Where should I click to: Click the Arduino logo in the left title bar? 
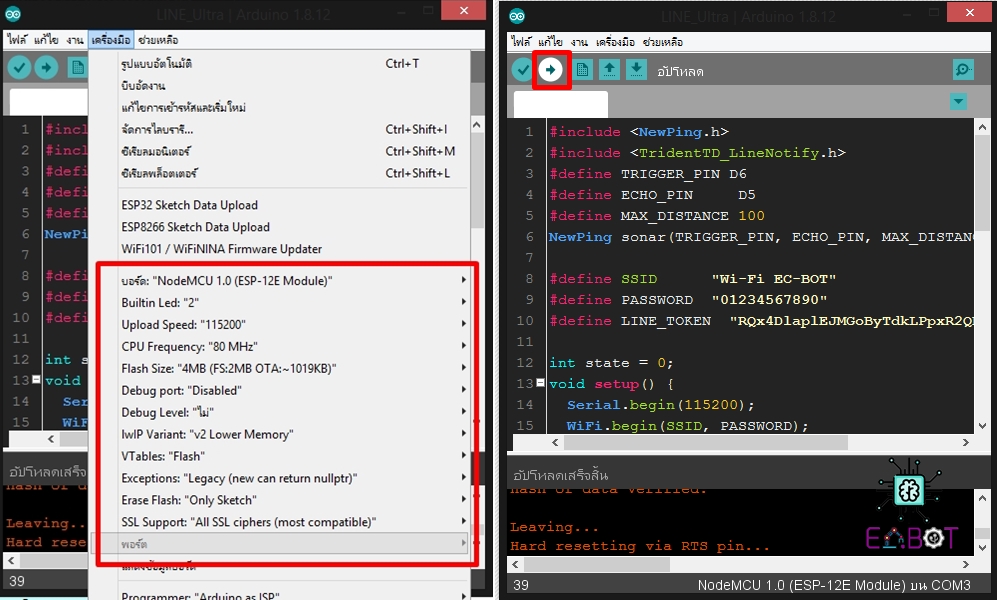[x=13, y=13]
